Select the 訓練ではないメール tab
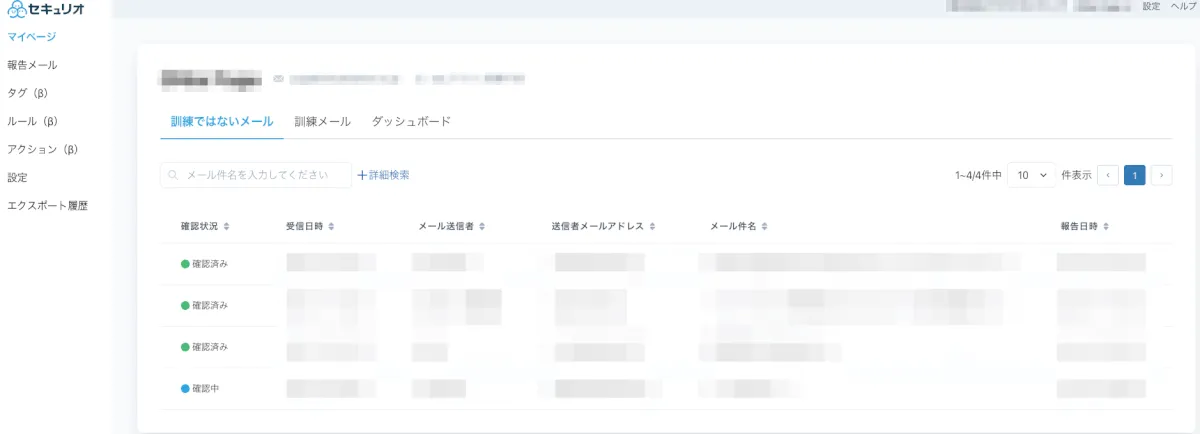 [x=222, y=121]
